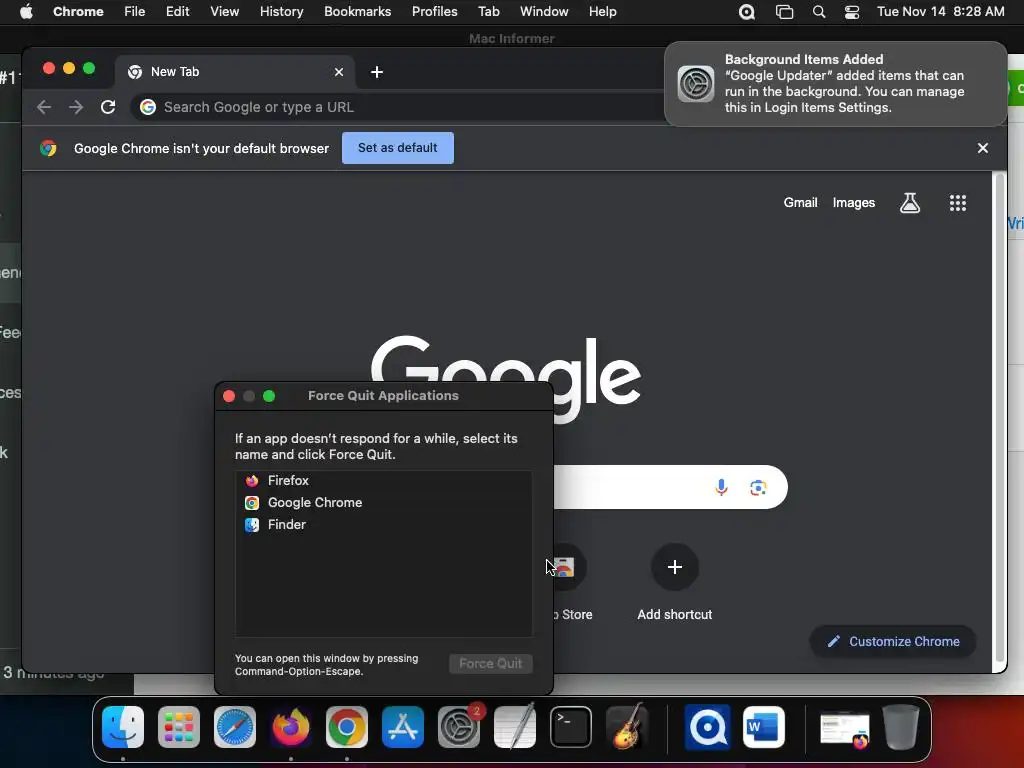Open the Profiles menu
Viewport: 1024px width, 768px height.
click(434, 12)
